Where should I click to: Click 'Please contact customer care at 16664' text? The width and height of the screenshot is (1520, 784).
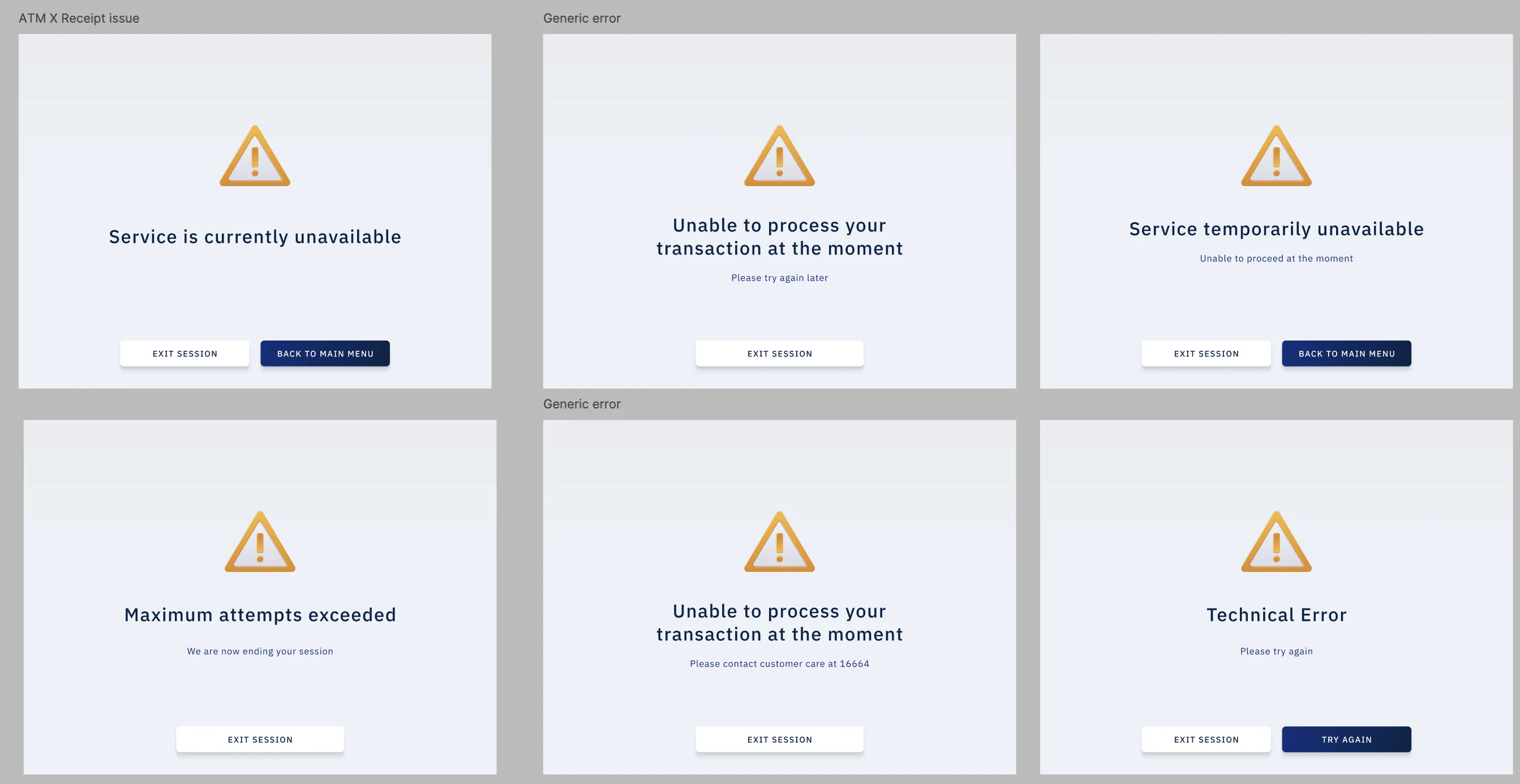pos(779,664)
